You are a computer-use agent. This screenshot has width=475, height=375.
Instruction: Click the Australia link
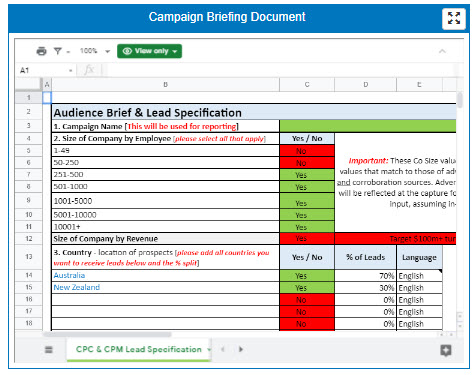[69, 275]
